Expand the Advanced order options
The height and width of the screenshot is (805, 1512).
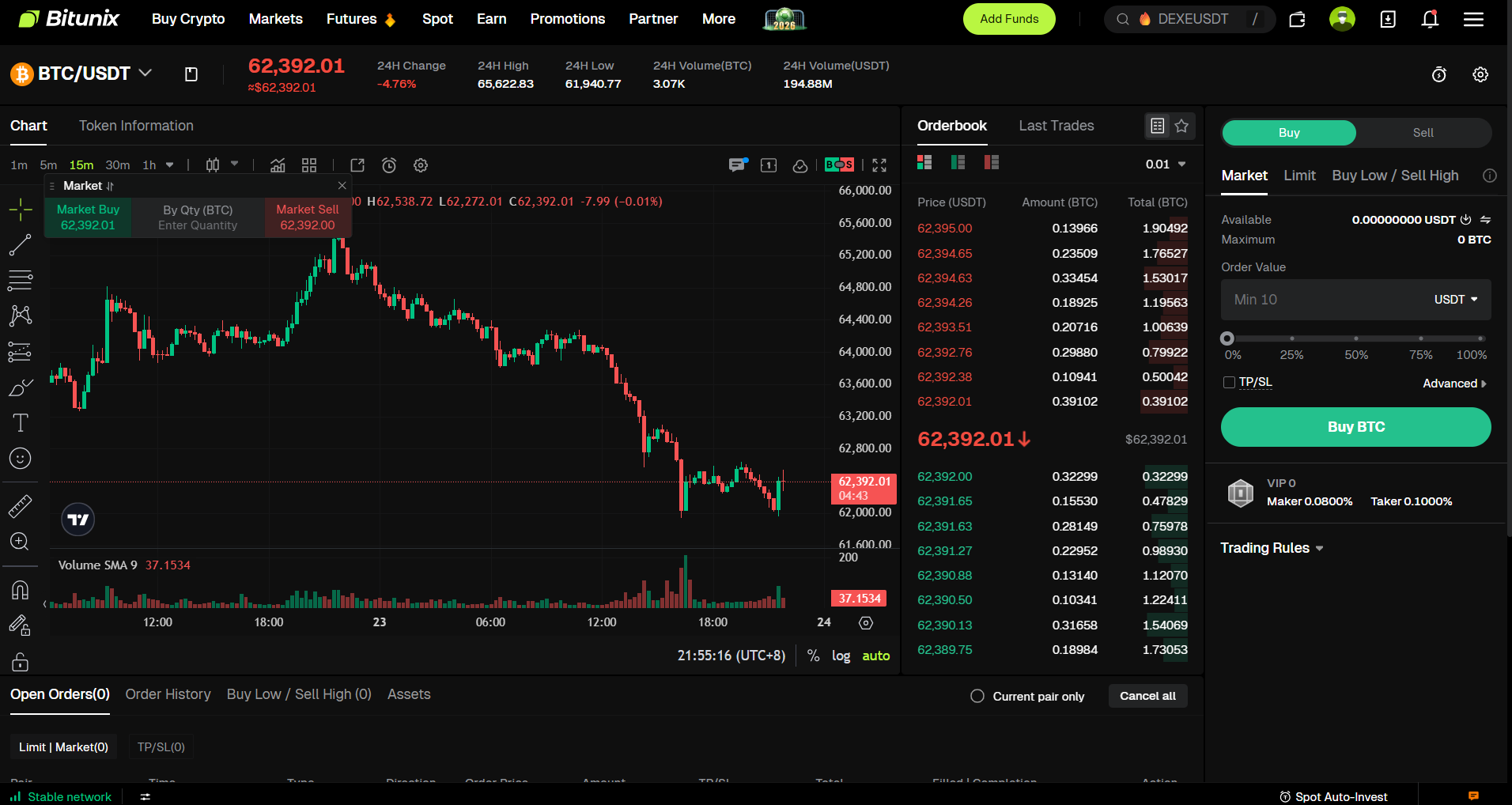coord(1454,384)
